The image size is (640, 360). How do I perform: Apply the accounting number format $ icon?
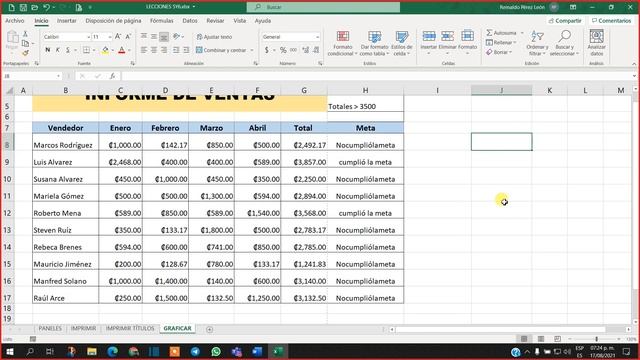pyautogui.click(x=267, y=50)
